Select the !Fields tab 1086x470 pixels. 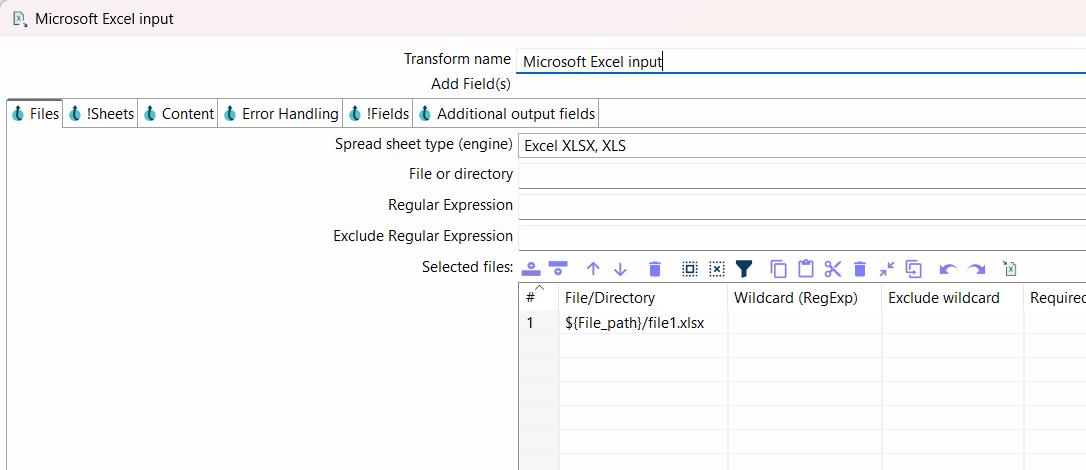click(378, 114)
